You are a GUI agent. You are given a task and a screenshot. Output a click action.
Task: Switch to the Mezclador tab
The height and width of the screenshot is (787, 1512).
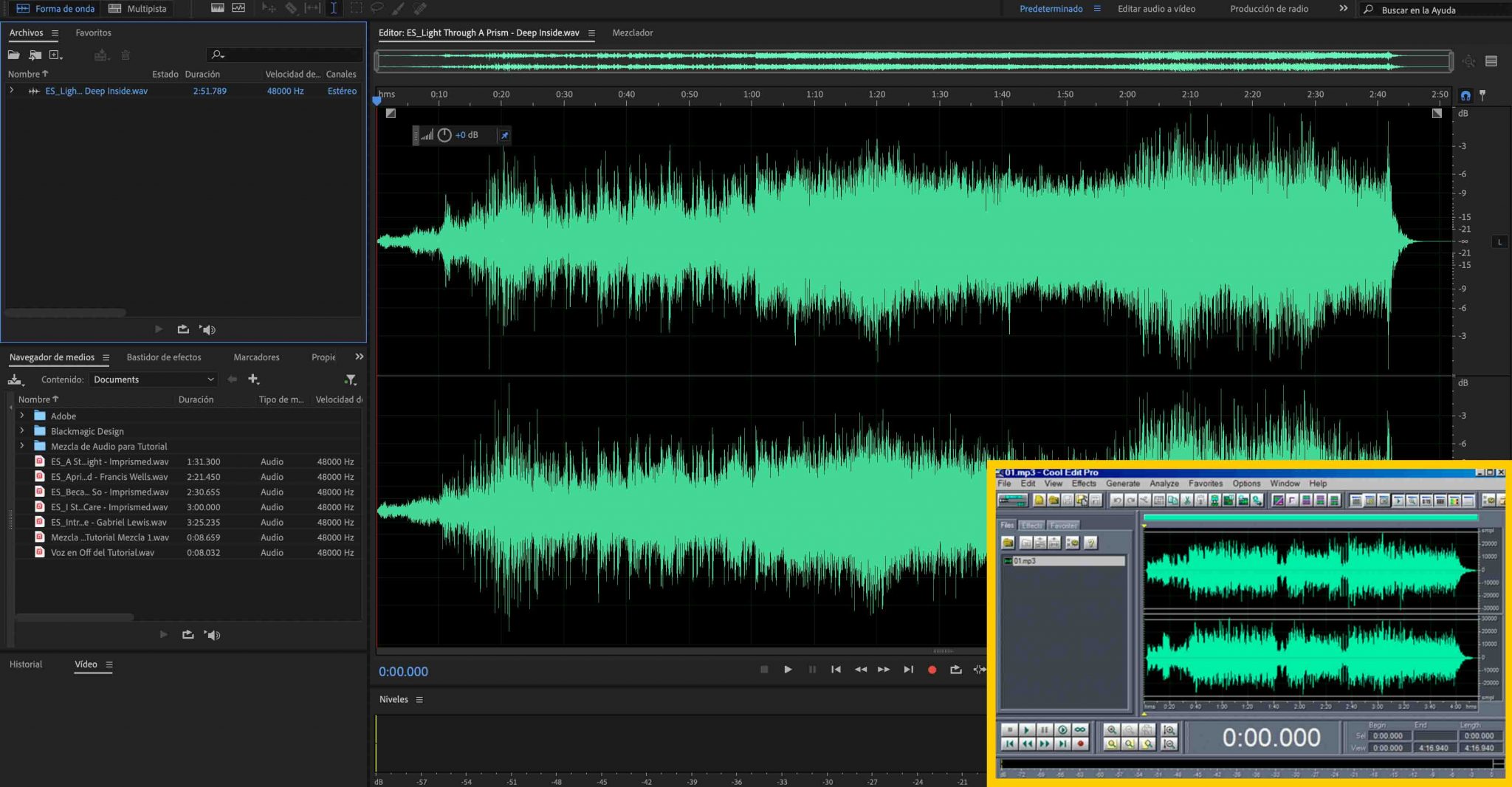[x=632, y=32]
